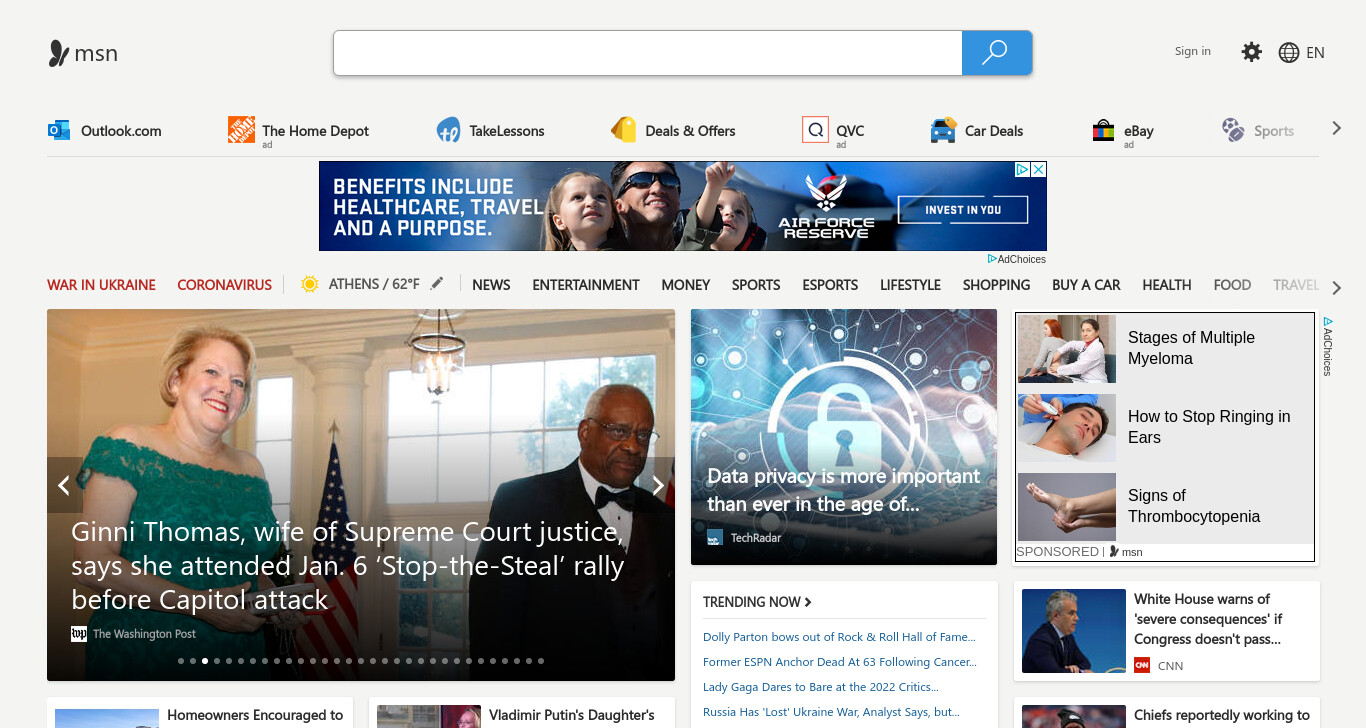The image size is (1366, 728).
Task: Show more shortcut links with right chevron
Action: 1336,128
